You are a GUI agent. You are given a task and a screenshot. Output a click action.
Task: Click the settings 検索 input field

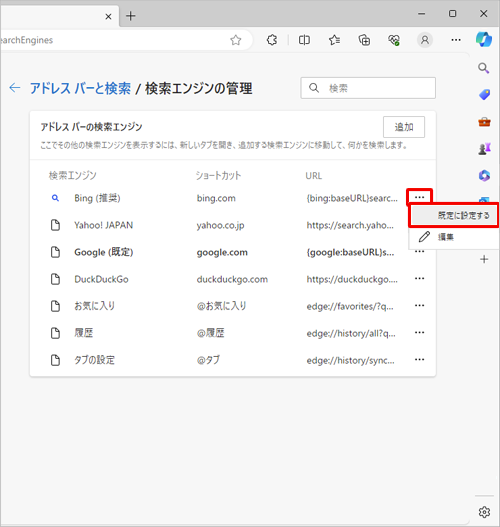pyautogui.click(x=368, y=88)
